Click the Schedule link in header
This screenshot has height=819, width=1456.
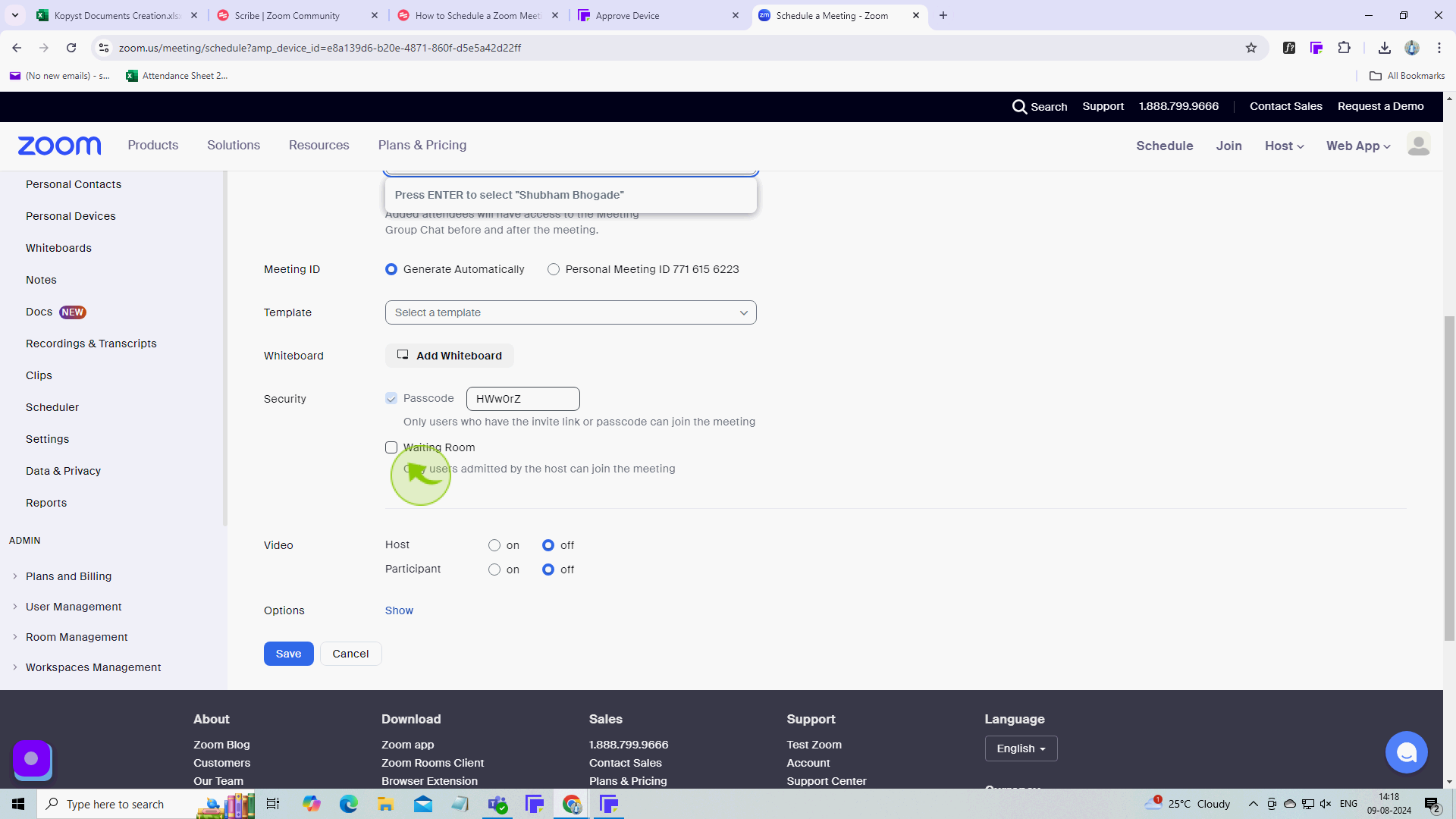click(x=1164, y=146)
